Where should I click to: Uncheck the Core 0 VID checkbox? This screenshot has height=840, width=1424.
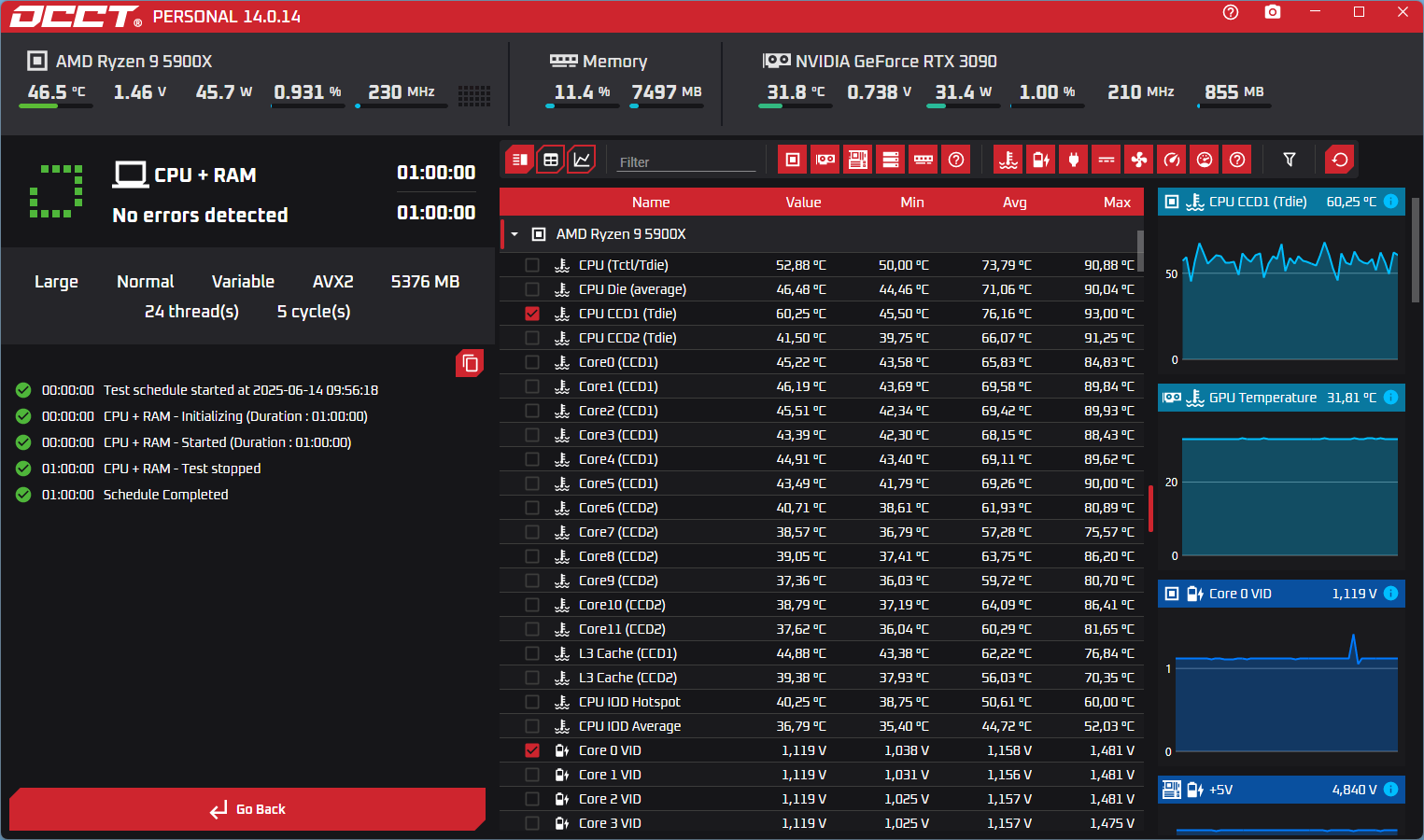532,750
